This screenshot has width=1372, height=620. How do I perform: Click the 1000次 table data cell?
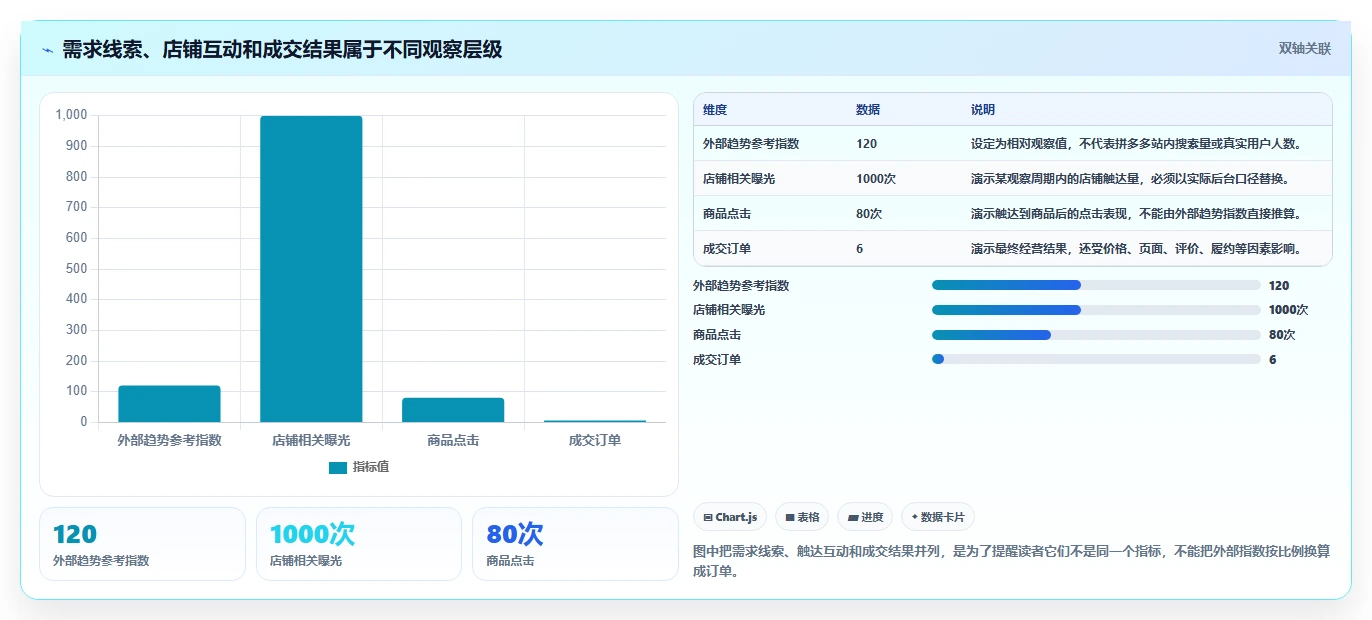click(876, 179)
